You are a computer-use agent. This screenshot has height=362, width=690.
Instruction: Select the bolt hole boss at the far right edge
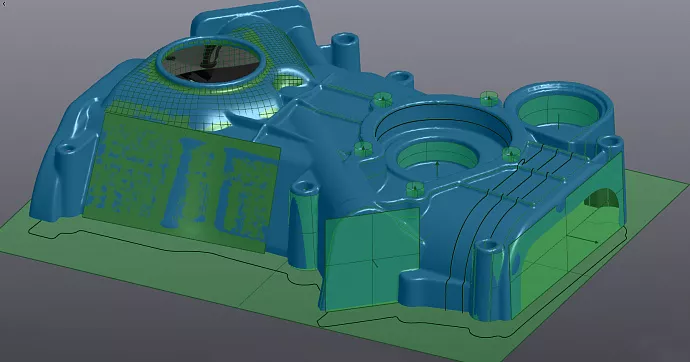[x=611, y=144]
